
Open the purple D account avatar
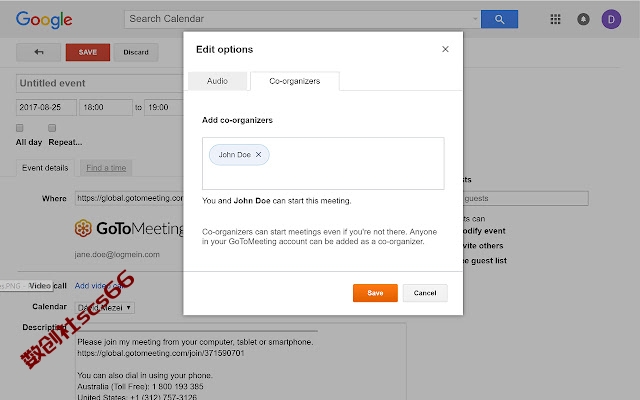point(611,19)
